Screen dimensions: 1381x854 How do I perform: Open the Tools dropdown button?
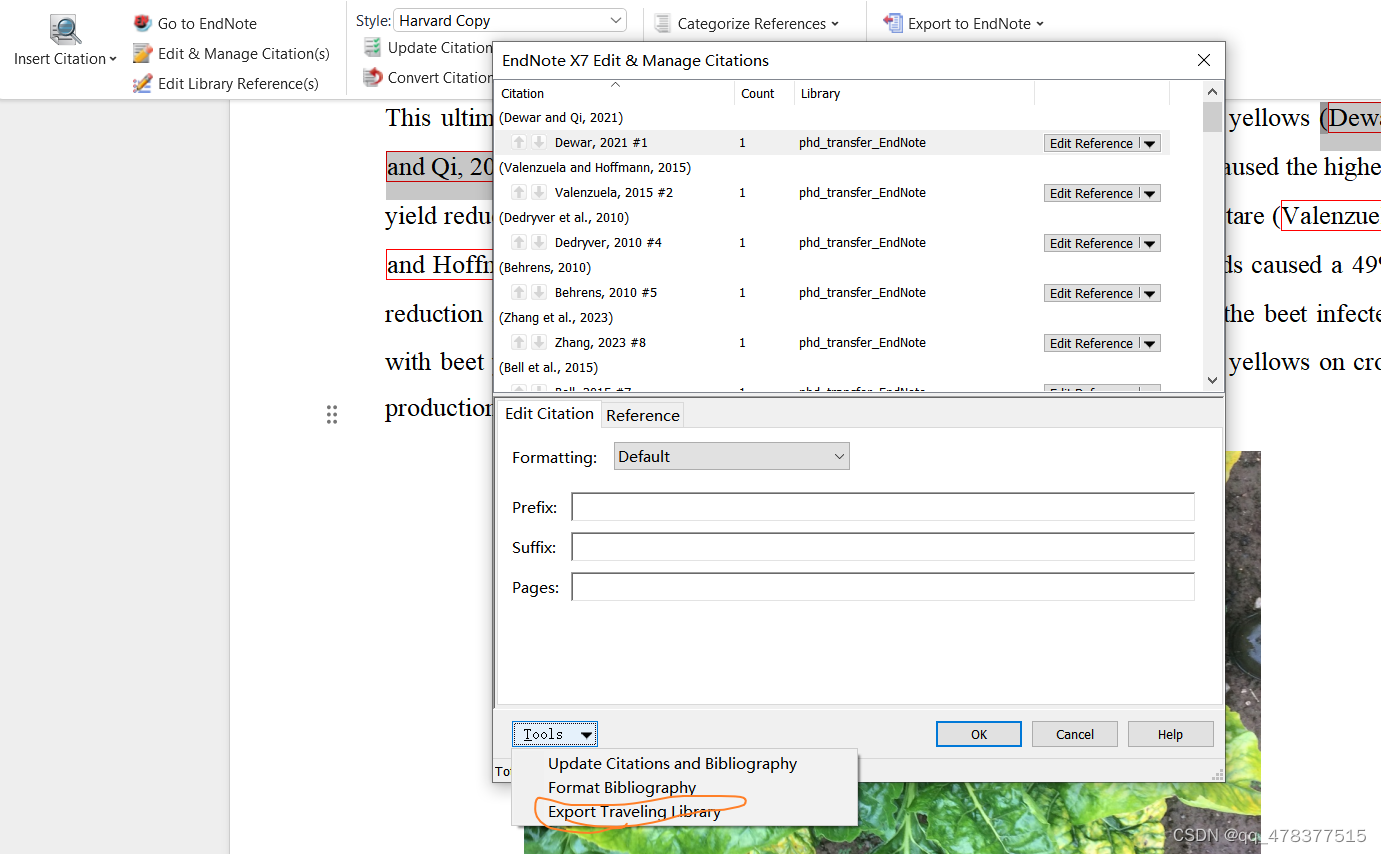pyautogui.click(x=555, y=734)
